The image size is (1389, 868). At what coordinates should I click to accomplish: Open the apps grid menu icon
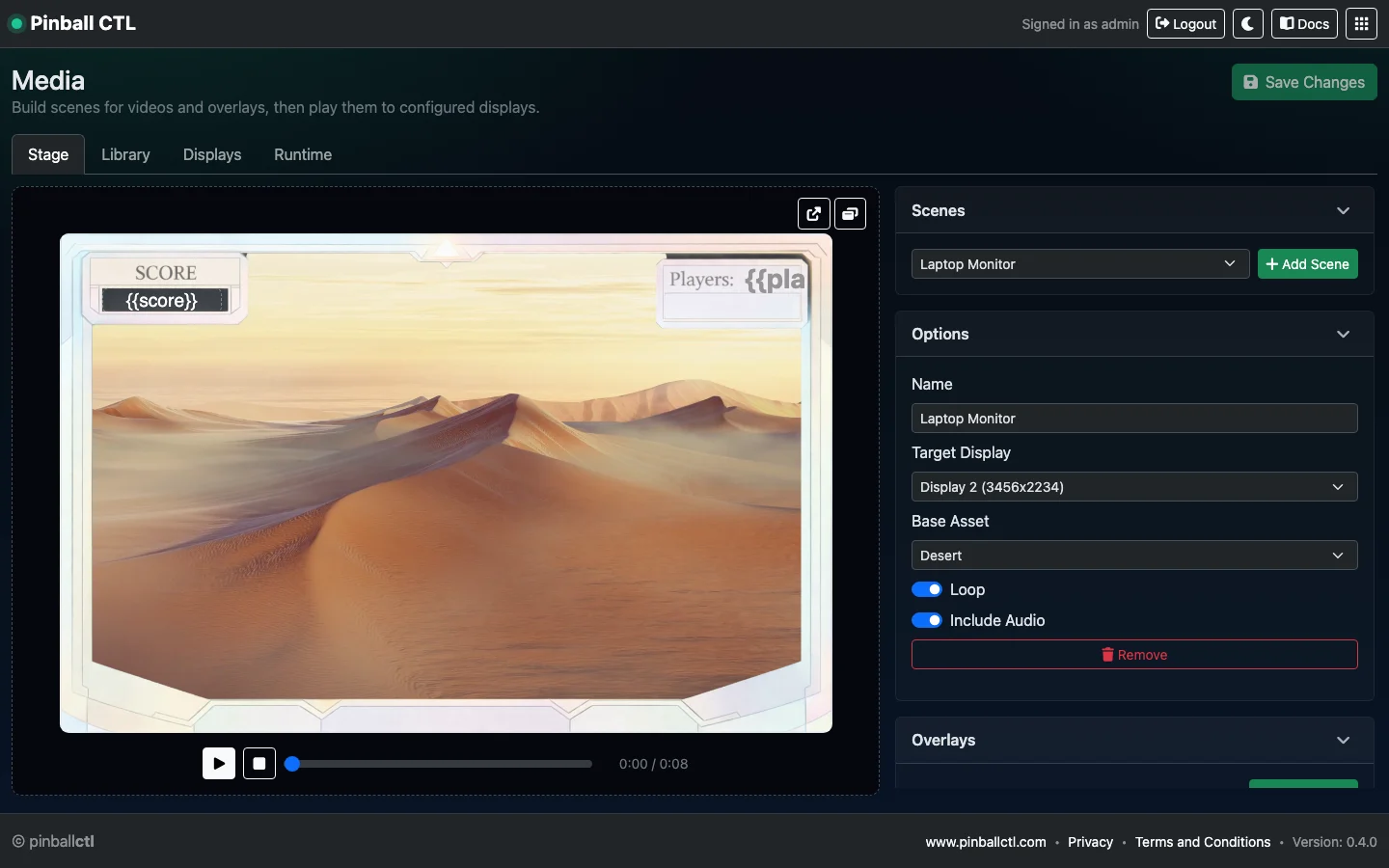tap(1361, 24)
